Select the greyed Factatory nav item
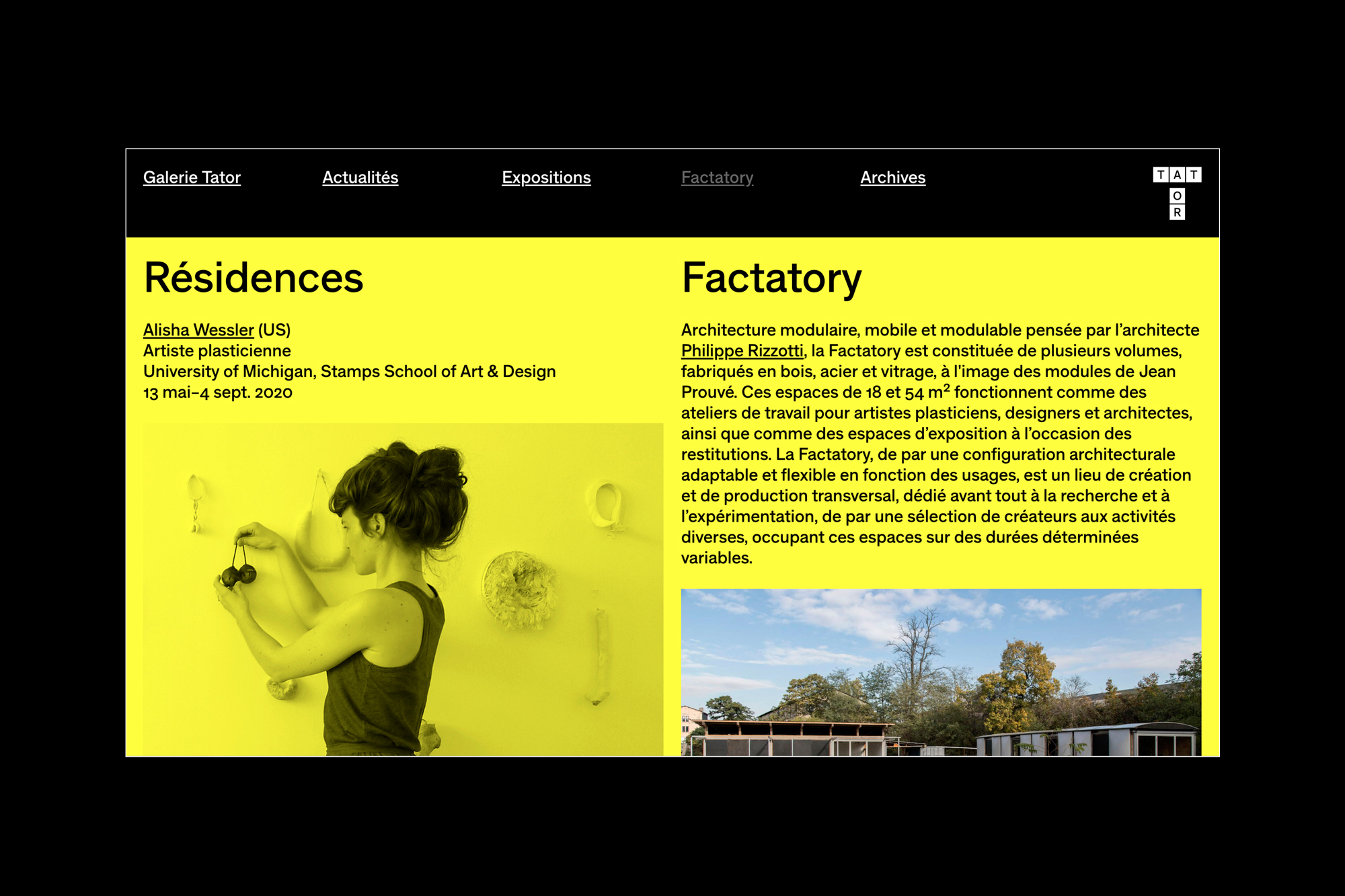Viewport: 1345px width, 896px height. [x=717, y=177]
